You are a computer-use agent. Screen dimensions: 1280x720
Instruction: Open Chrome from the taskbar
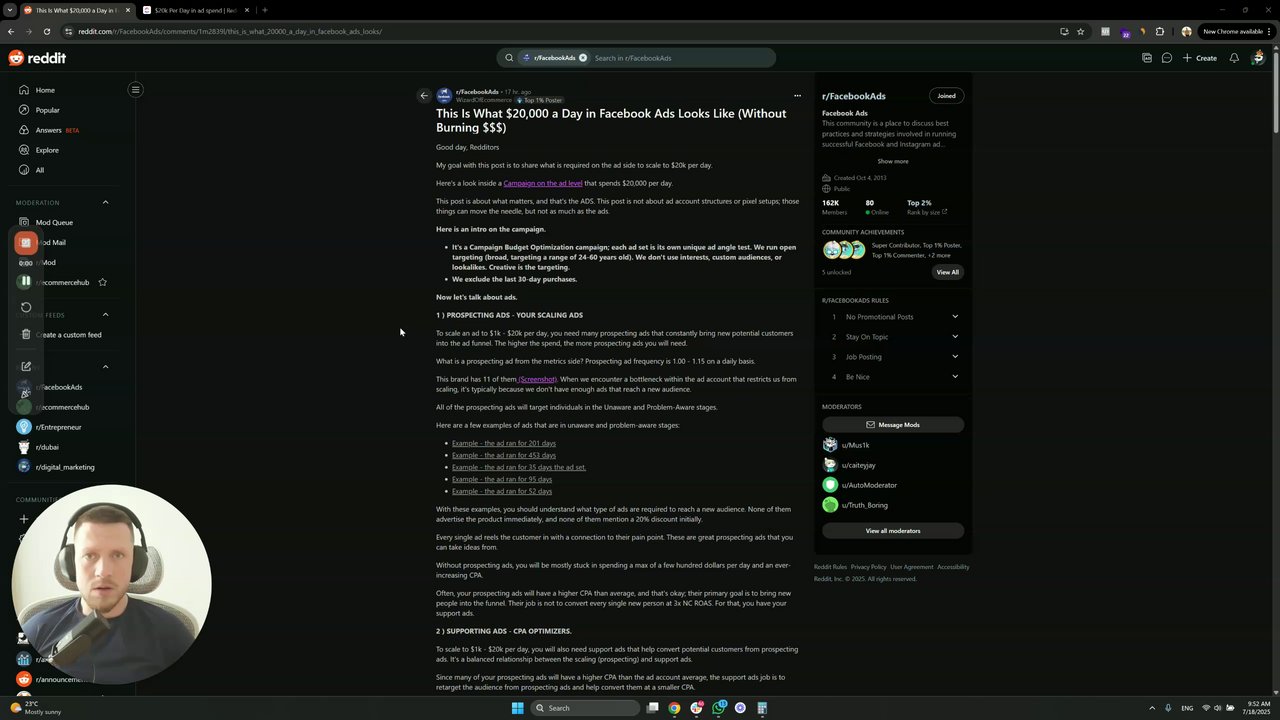[x=674, y=708]
